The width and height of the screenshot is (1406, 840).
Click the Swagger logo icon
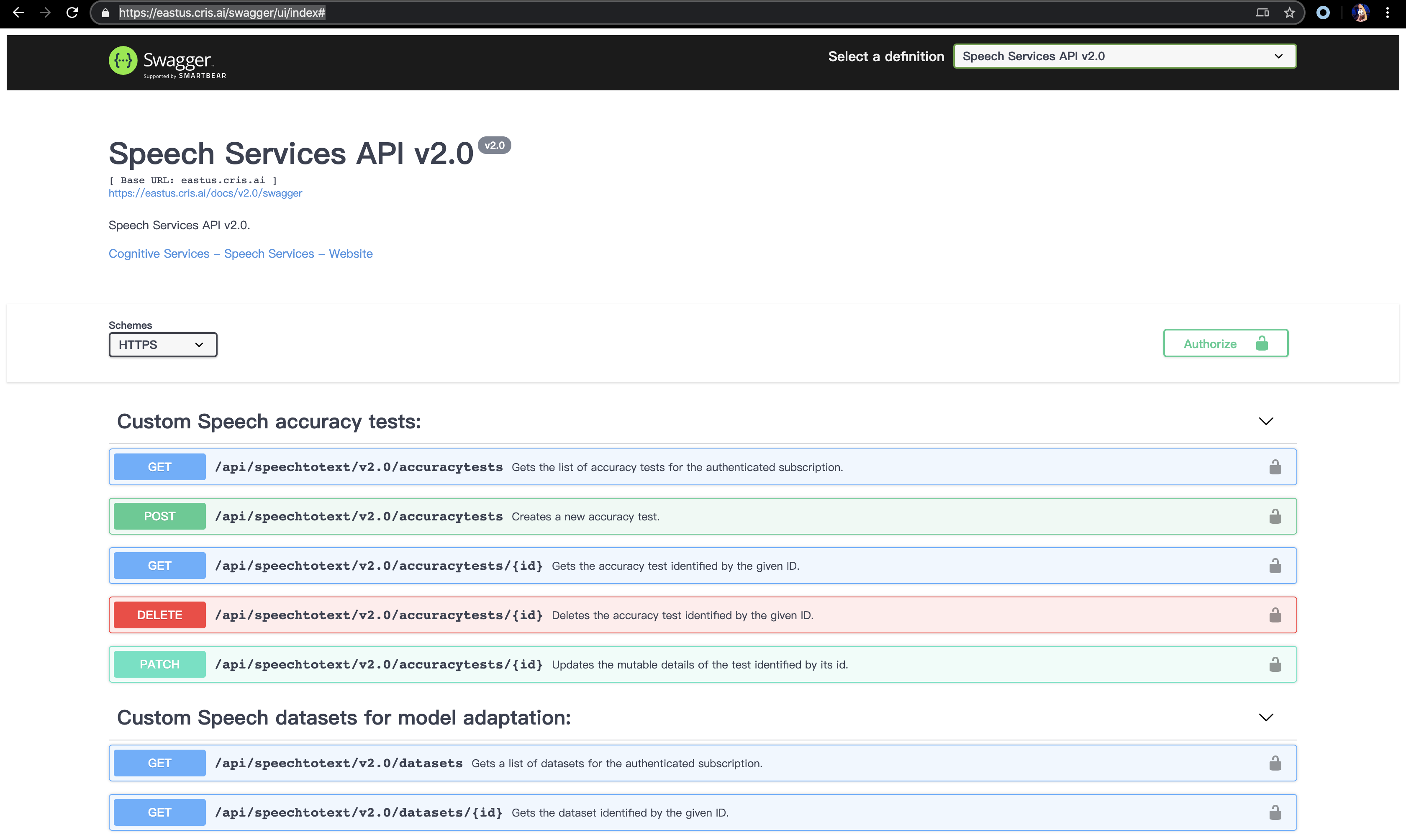click(123, 61)
